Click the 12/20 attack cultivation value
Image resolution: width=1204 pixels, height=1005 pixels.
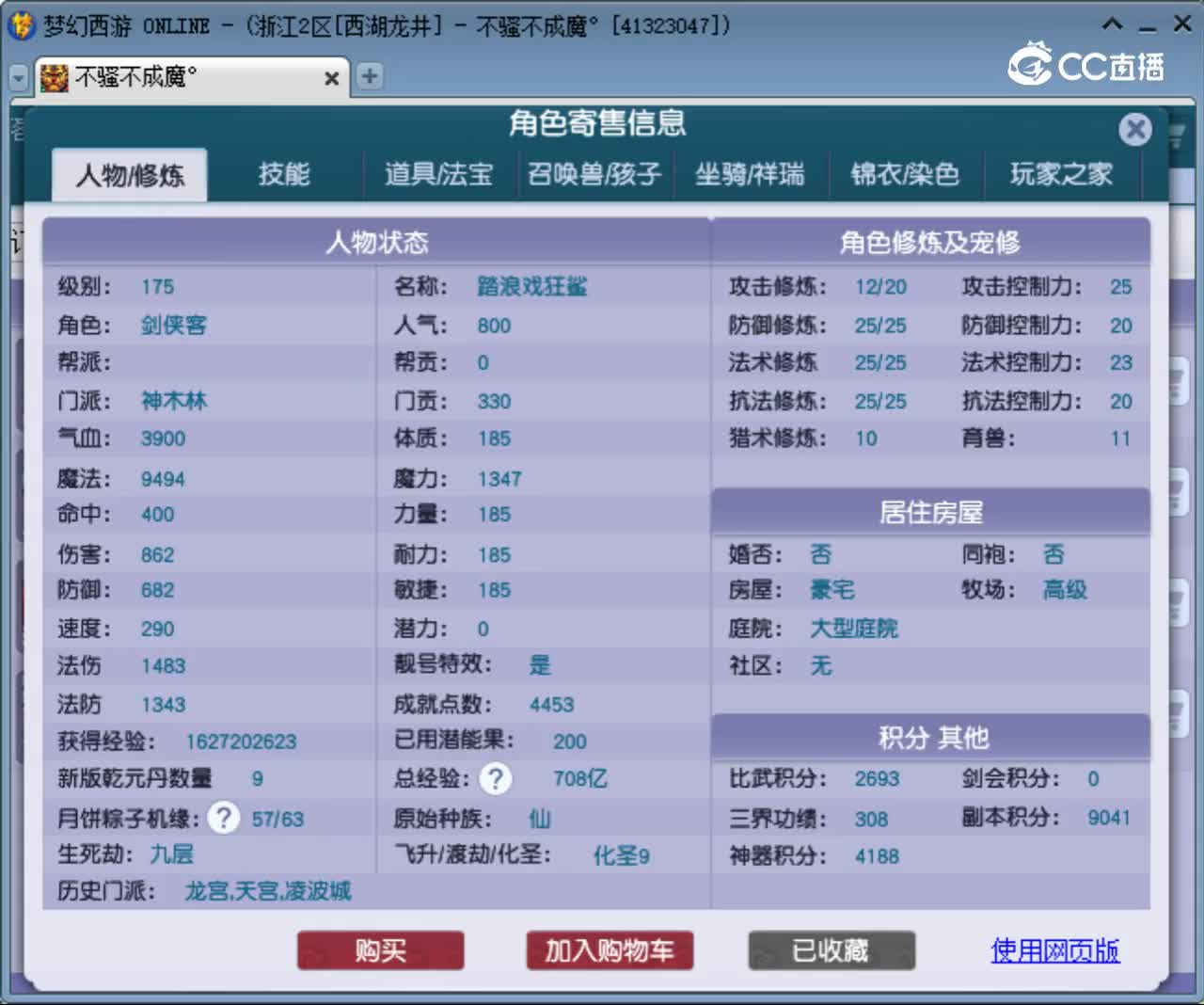coord(881,287)
